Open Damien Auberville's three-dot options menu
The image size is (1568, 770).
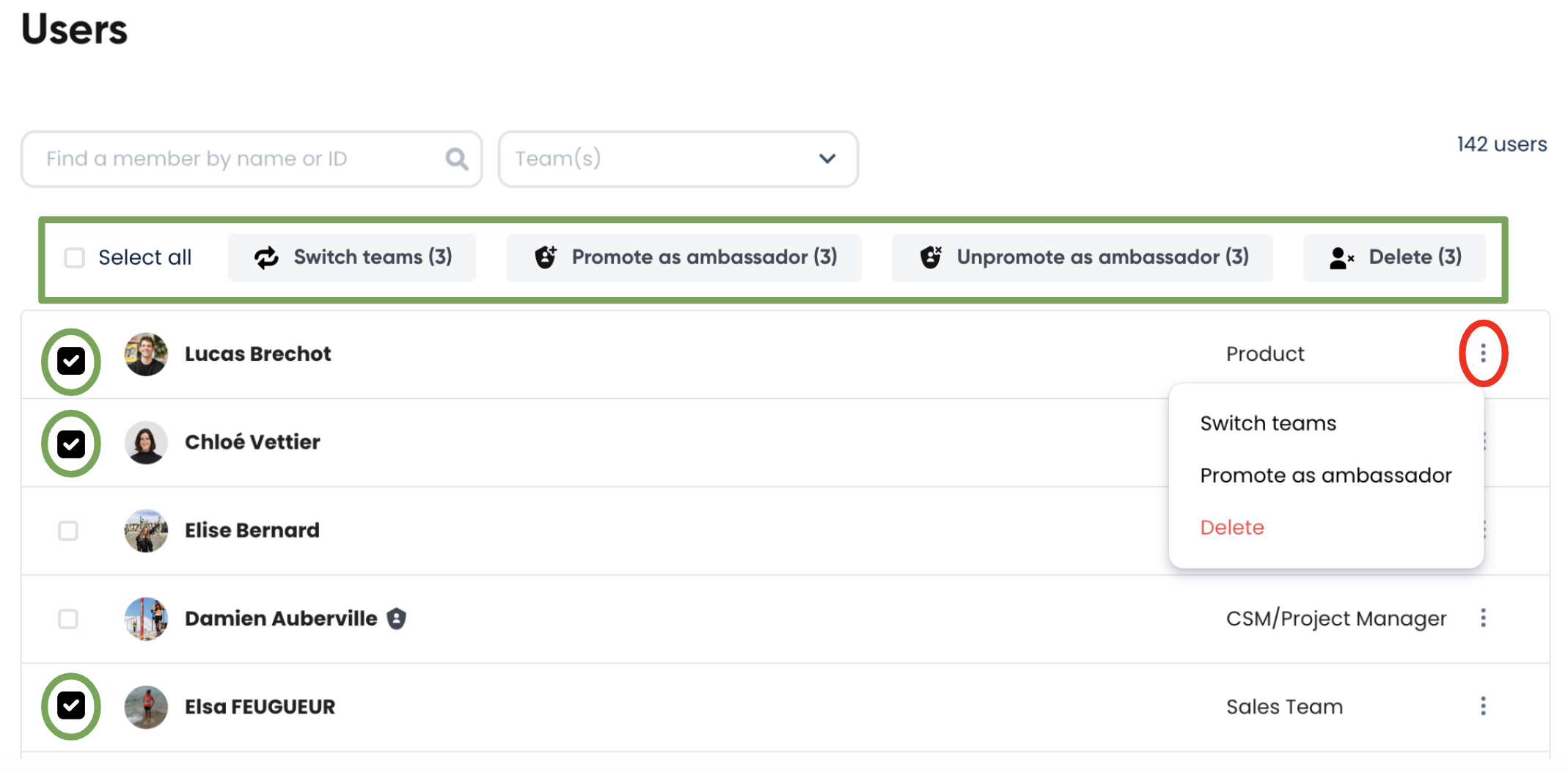[x=1483, y=618]
